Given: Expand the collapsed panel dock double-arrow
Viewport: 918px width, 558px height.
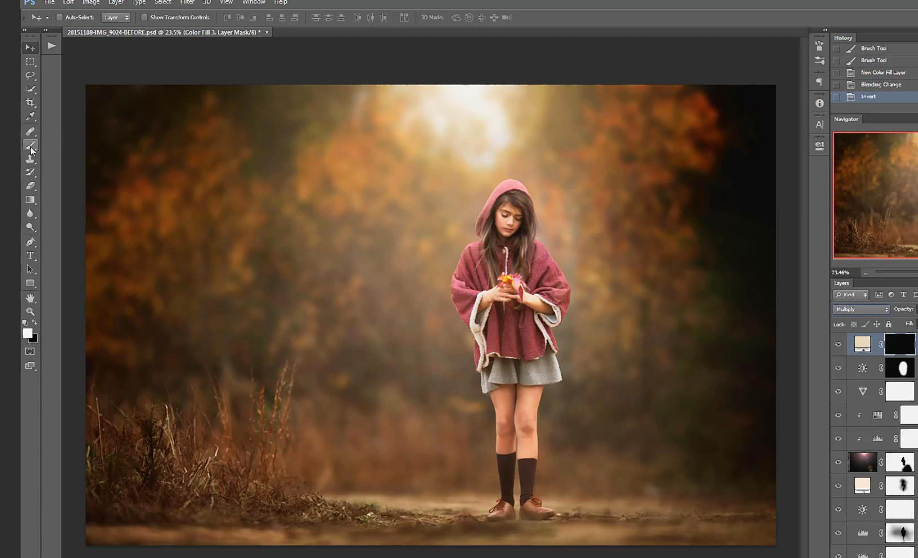Looking at the screenshot, I should (x=825, y=30).
